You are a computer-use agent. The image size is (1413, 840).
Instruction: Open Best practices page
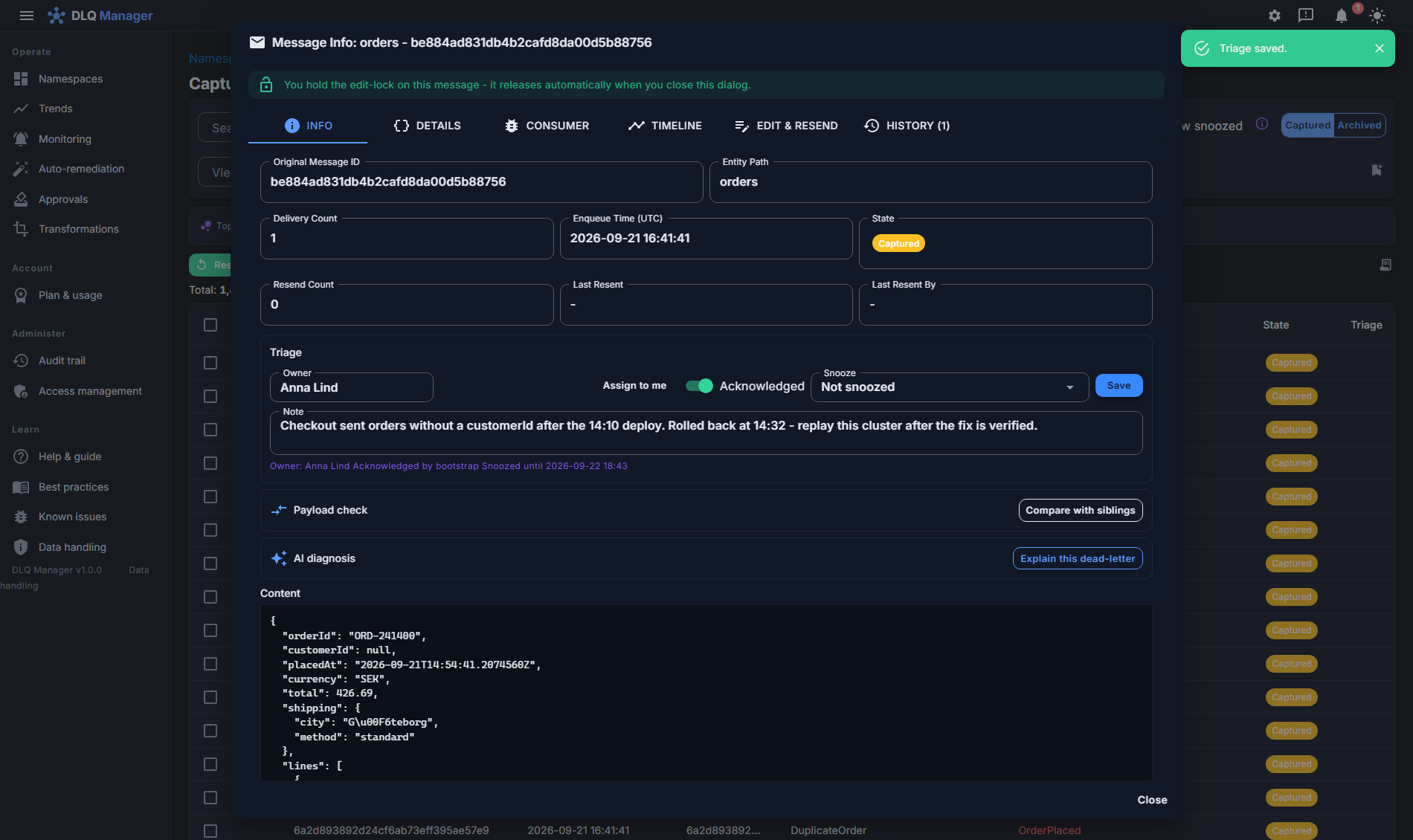[74, 487]
